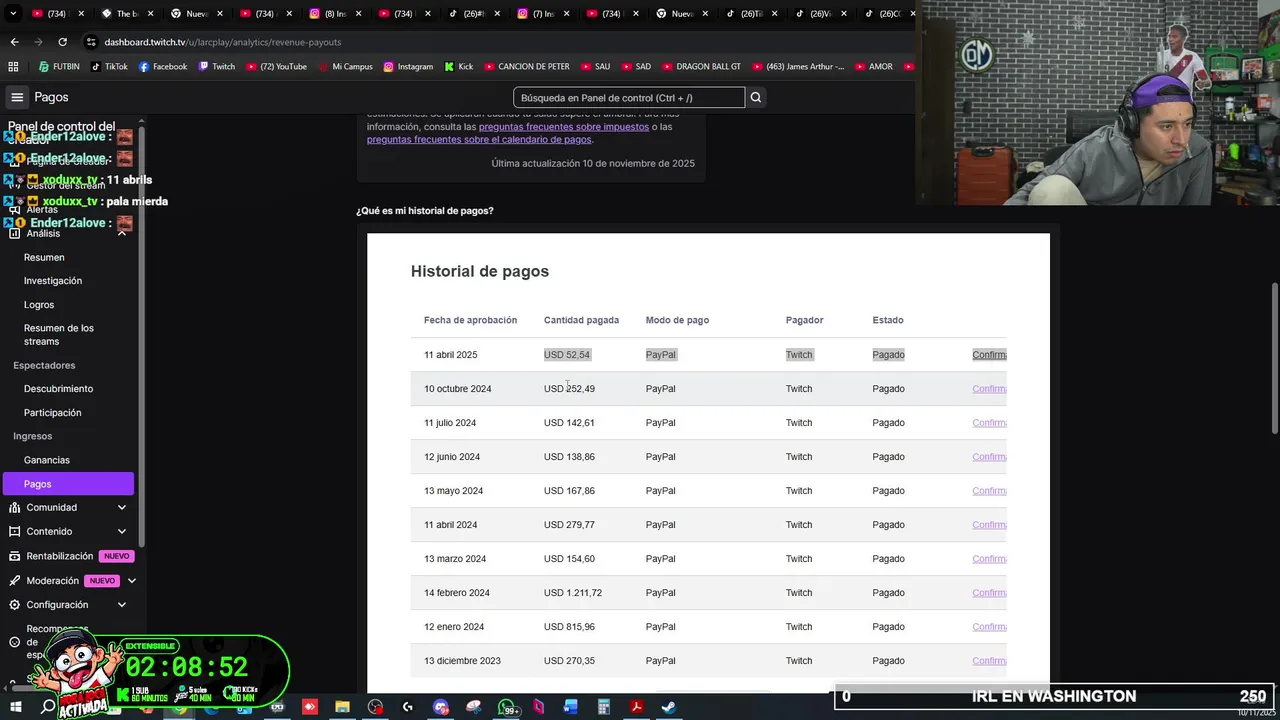
Task: Select Logros in the sidebar
Action: (39, 305)
